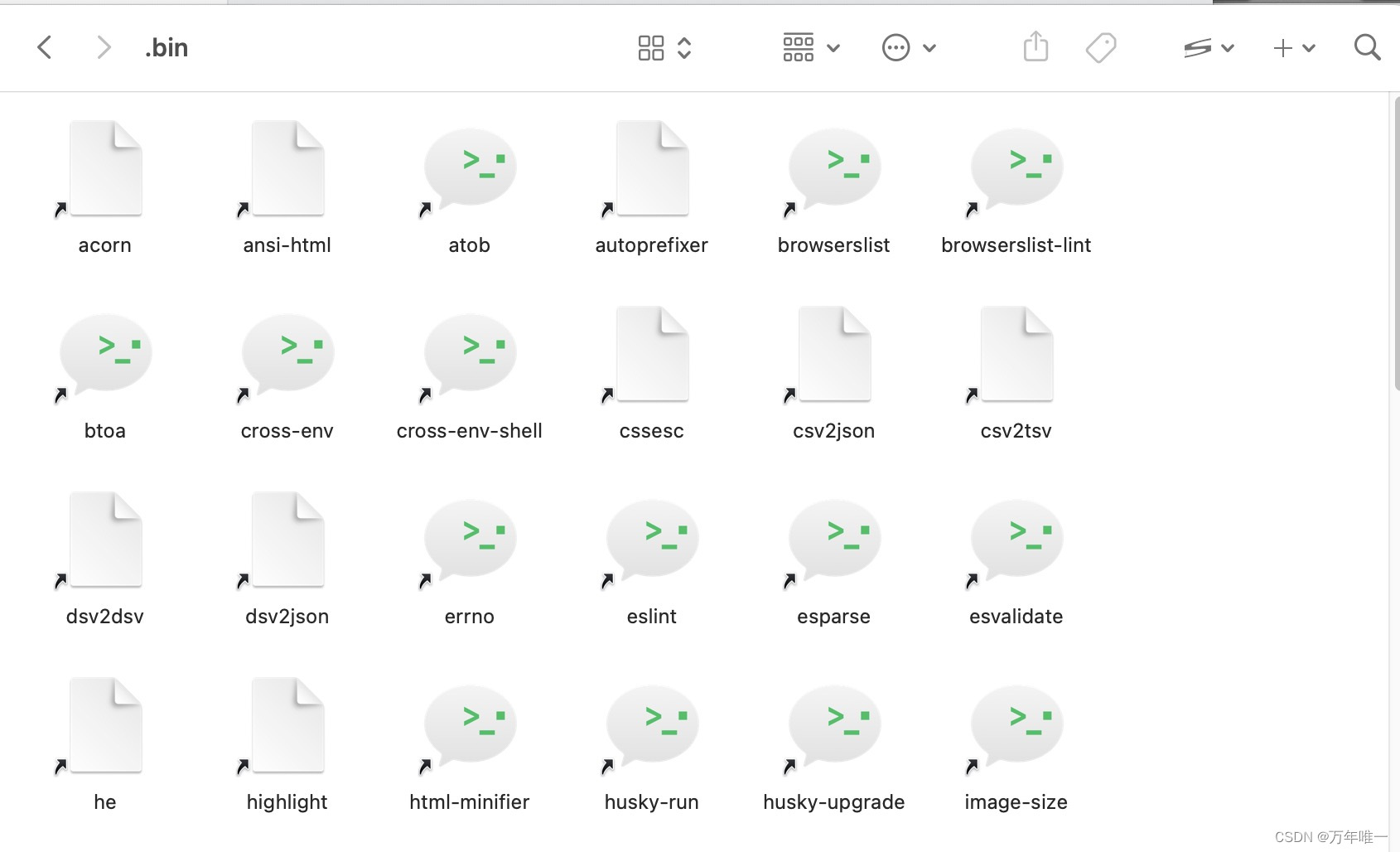Screen dimensions: 1400x852
Task: Select the btoa script icon
Action: [105, 354]
